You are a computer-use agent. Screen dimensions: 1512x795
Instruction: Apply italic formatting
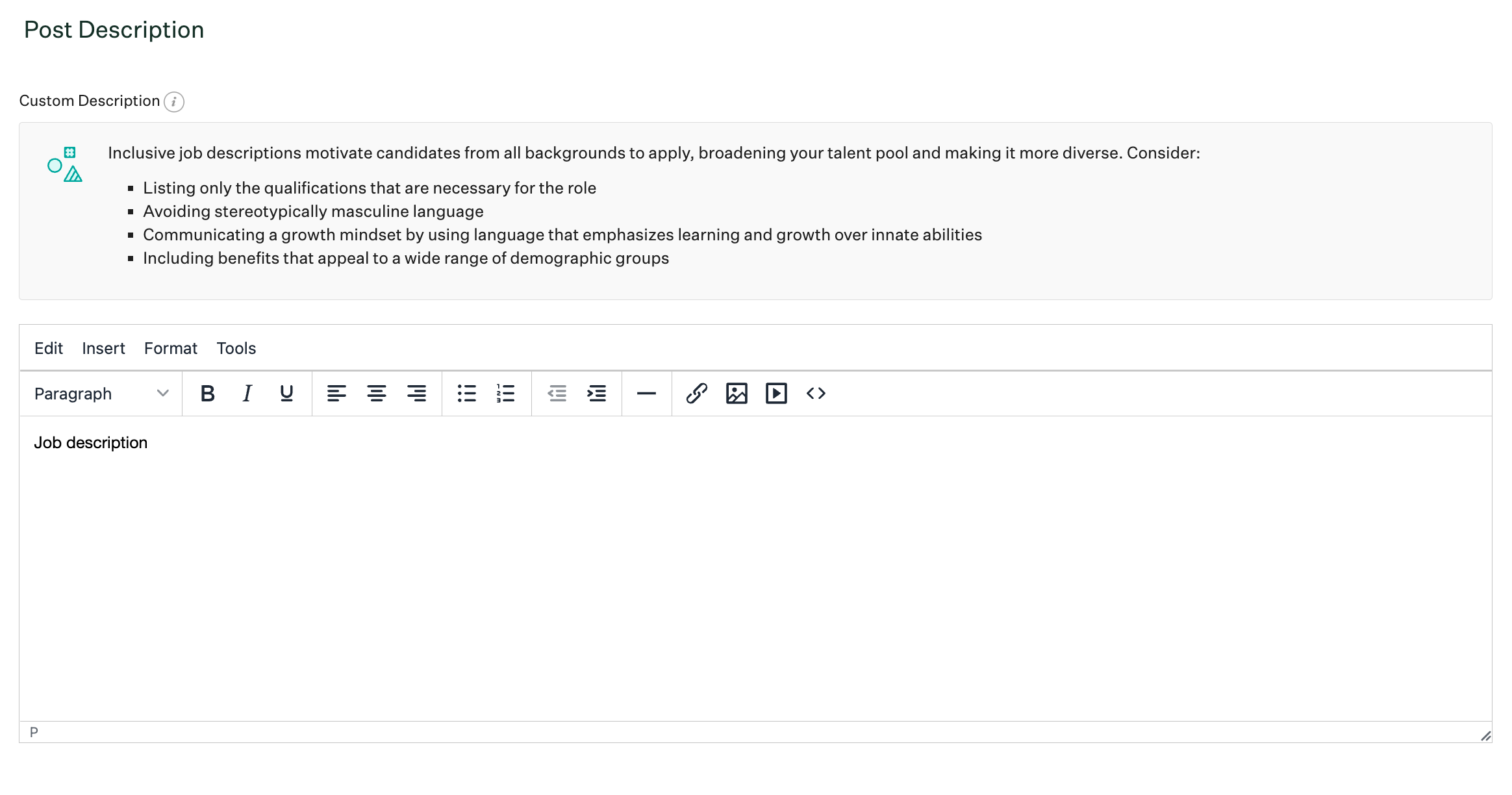pos(246,393)
